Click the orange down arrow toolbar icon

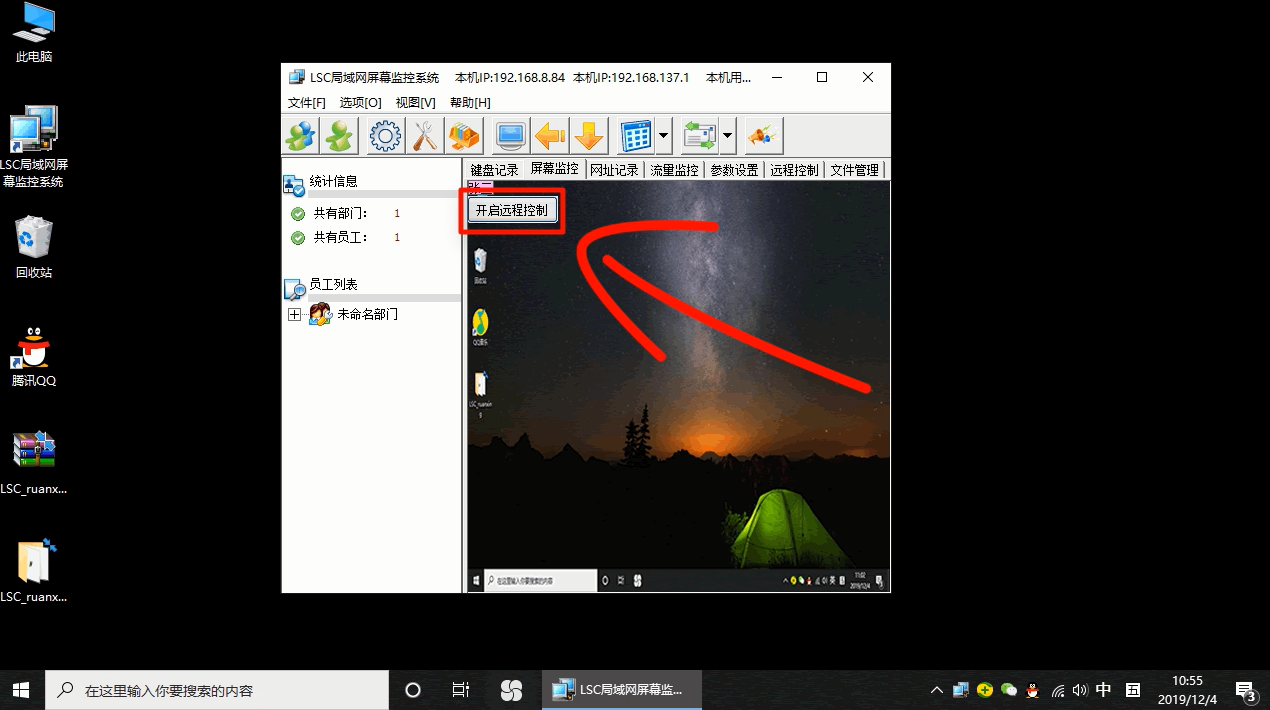(589, 134)
